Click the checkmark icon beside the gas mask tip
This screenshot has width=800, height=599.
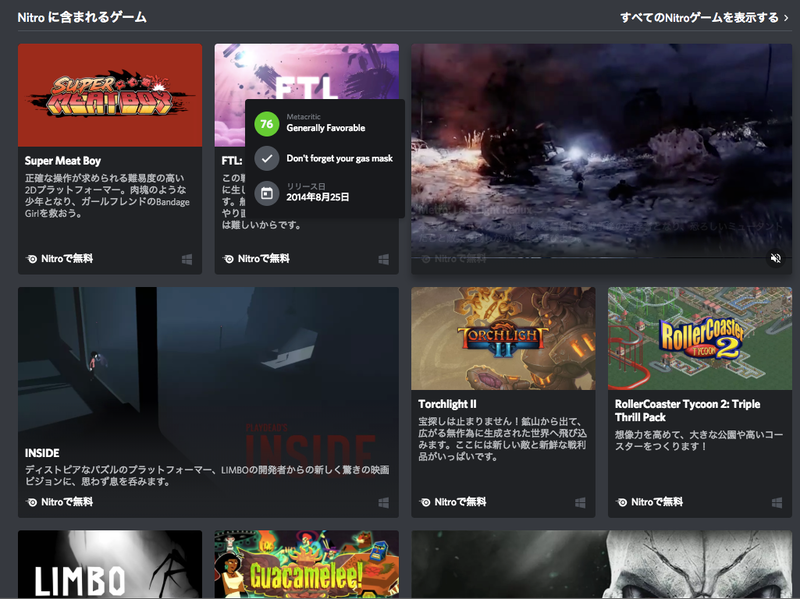point(265,157)
